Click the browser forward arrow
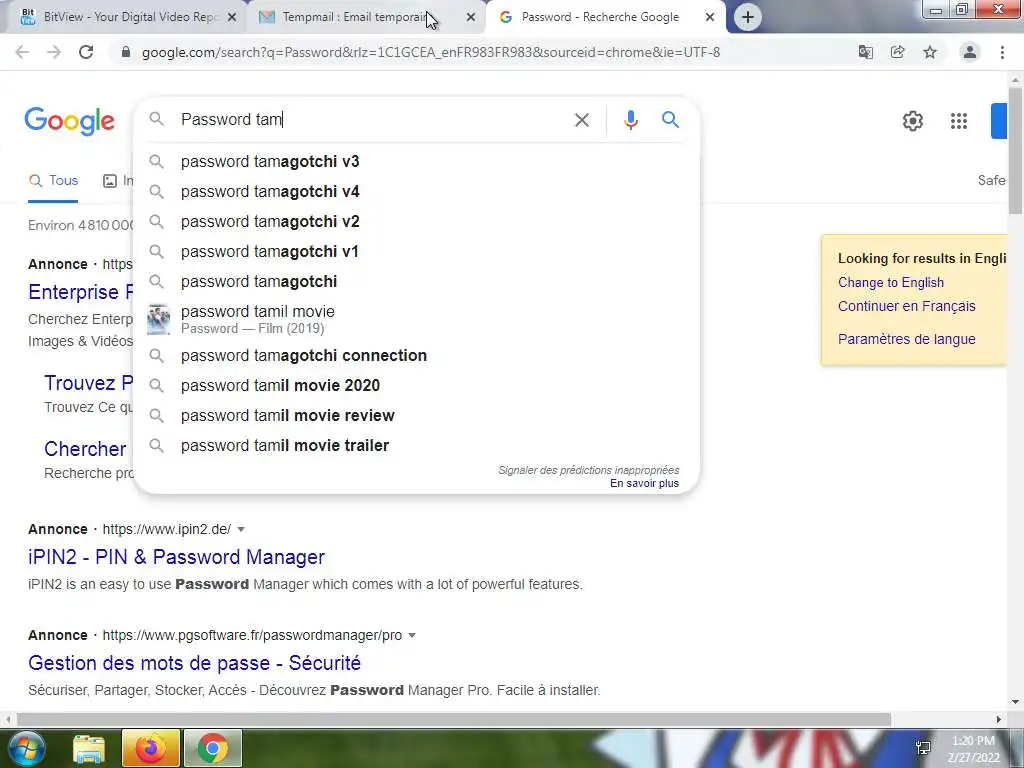This screenshot has width=1024, height=768. 54,52
